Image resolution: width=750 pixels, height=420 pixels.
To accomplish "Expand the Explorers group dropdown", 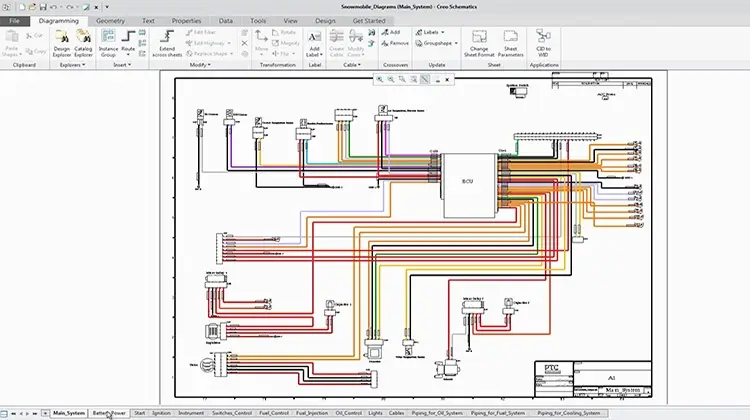I will (x=72, y=65).
